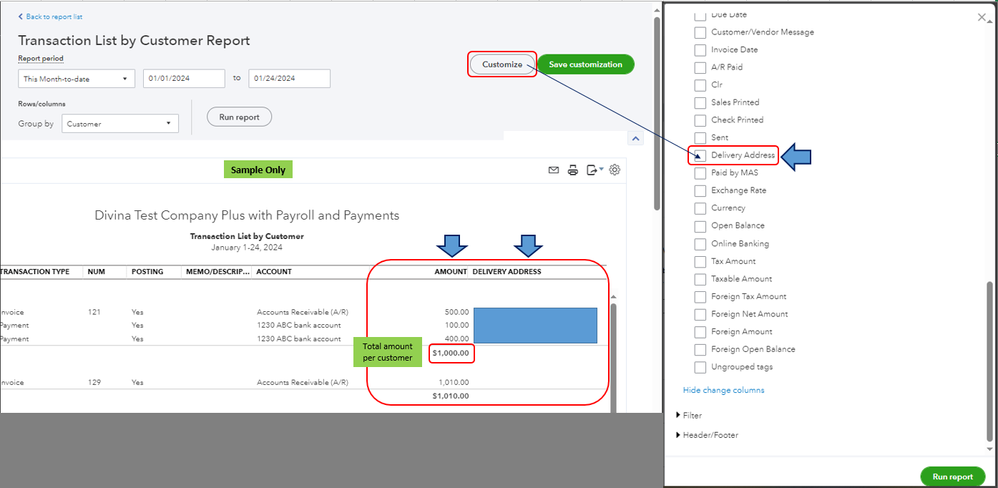
Task: Enable the A/R Paid column checkbox
Action: [700, 67]
